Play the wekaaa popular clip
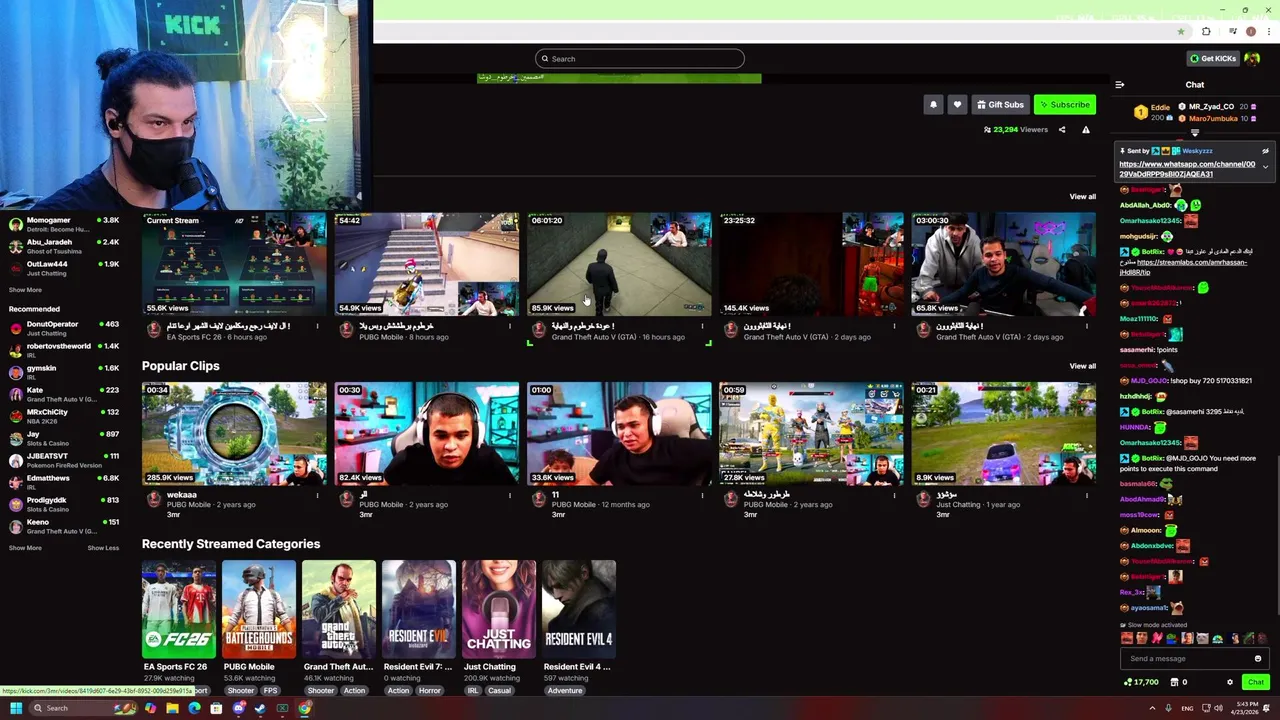The height and width of the screenshot is (720, 1280). pyautogui.click(x=234, y=434)
